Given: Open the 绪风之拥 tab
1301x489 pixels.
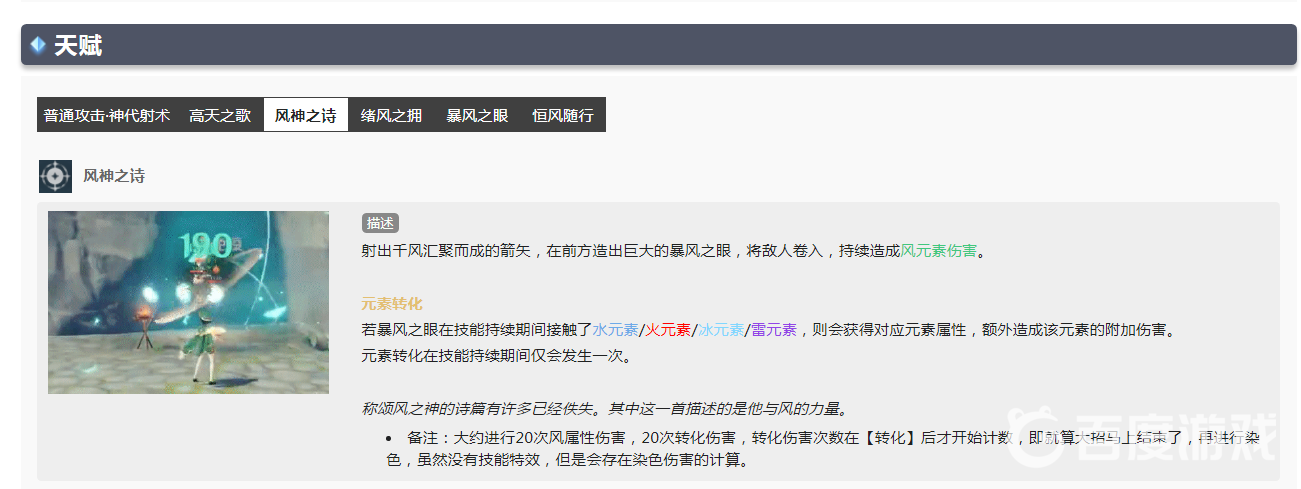Looking at the screenshot, I should [391, 115].
